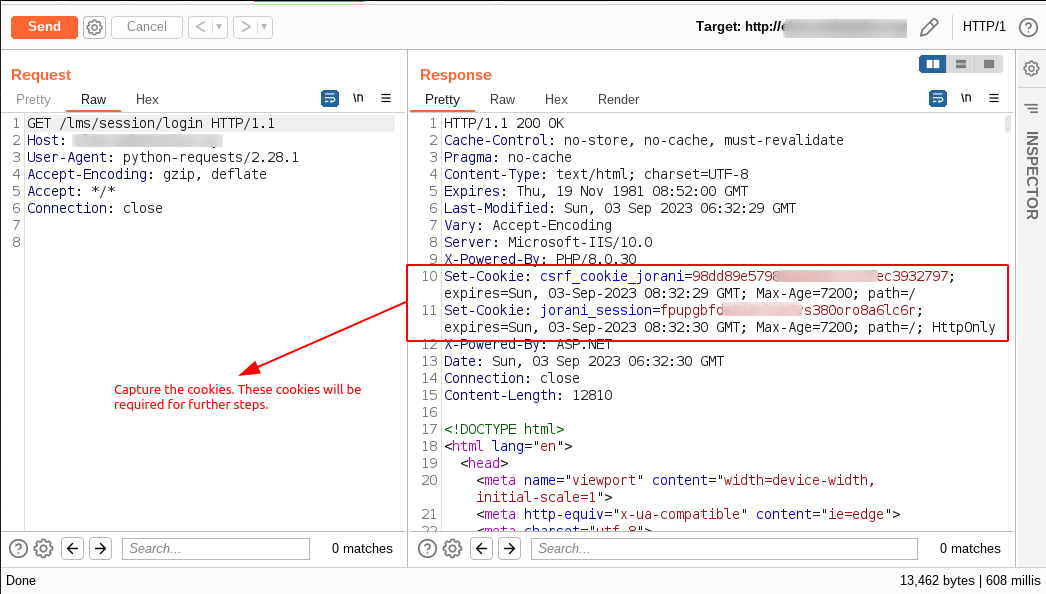Select Response Pretty tab
This screenshot has width=1046, height=594.
[x=442, y=99]
